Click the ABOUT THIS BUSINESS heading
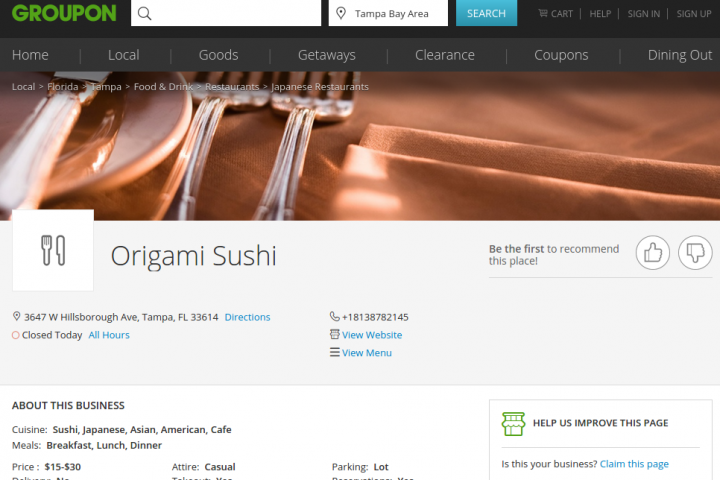This screenshot has width=720, height=480. pos(68,405)
